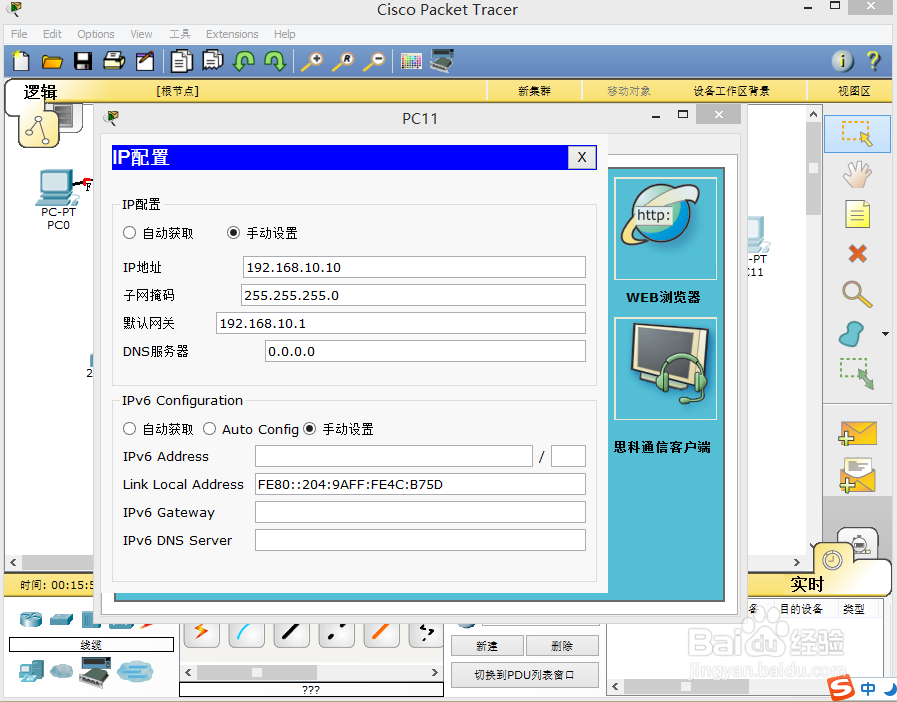This screenshot has width=897, height=702.
Task: Choose the Draw Polygon shape tool
Action: (851, 334)
